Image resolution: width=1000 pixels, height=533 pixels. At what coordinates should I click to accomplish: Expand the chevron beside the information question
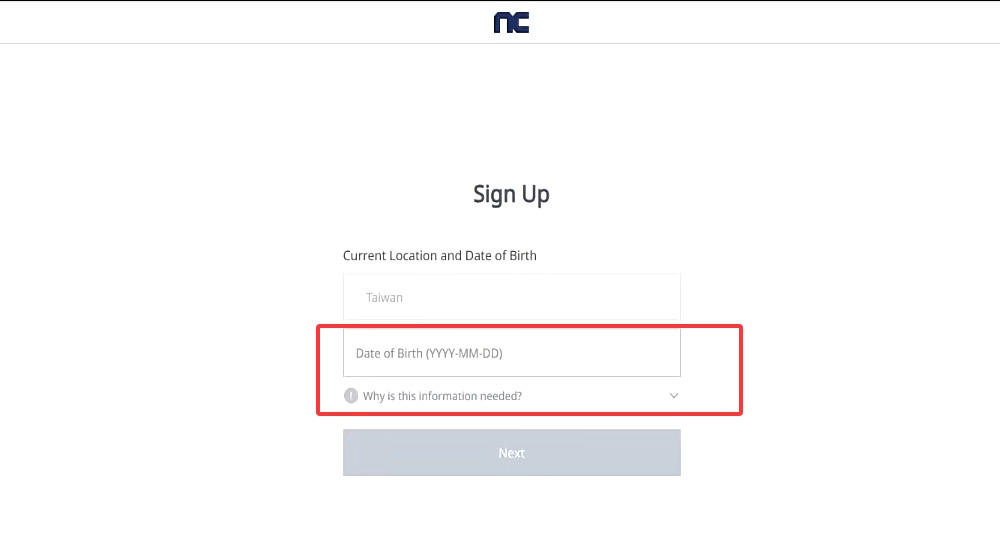pyautogui.click(x=673, y=396)
